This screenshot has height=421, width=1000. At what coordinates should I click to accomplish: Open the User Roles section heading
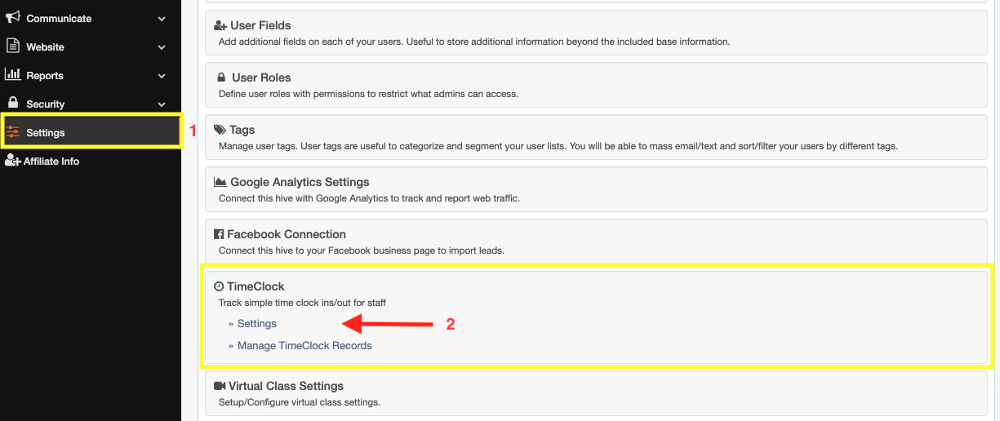click(x=261, y=78)
